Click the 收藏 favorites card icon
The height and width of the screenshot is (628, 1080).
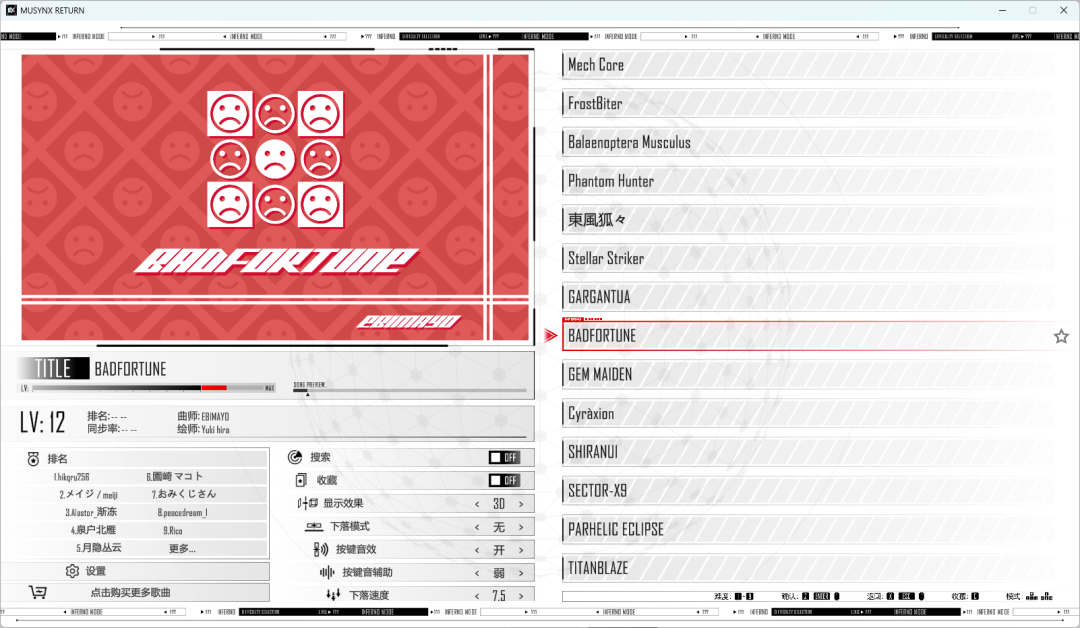click(301, 480)
